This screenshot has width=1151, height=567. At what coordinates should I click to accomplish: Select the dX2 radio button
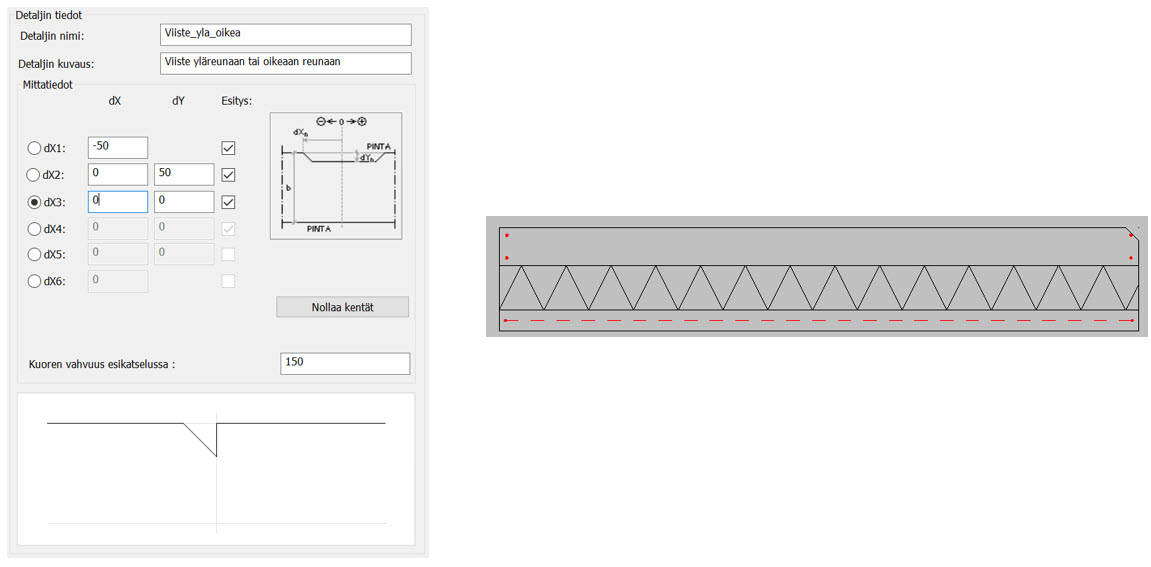[x=34, y=175]
